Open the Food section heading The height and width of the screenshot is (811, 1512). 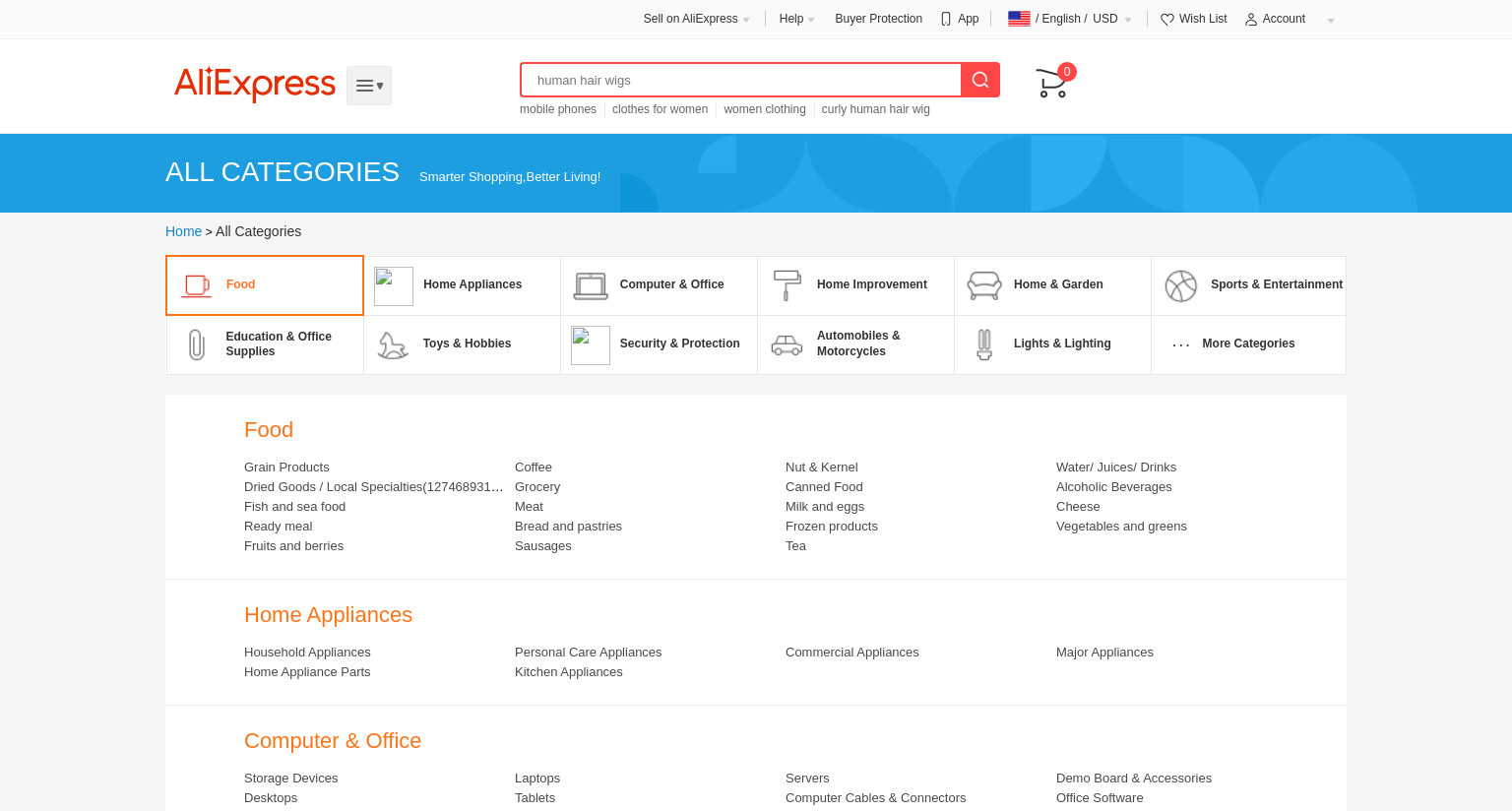click(x=269, y=430)
